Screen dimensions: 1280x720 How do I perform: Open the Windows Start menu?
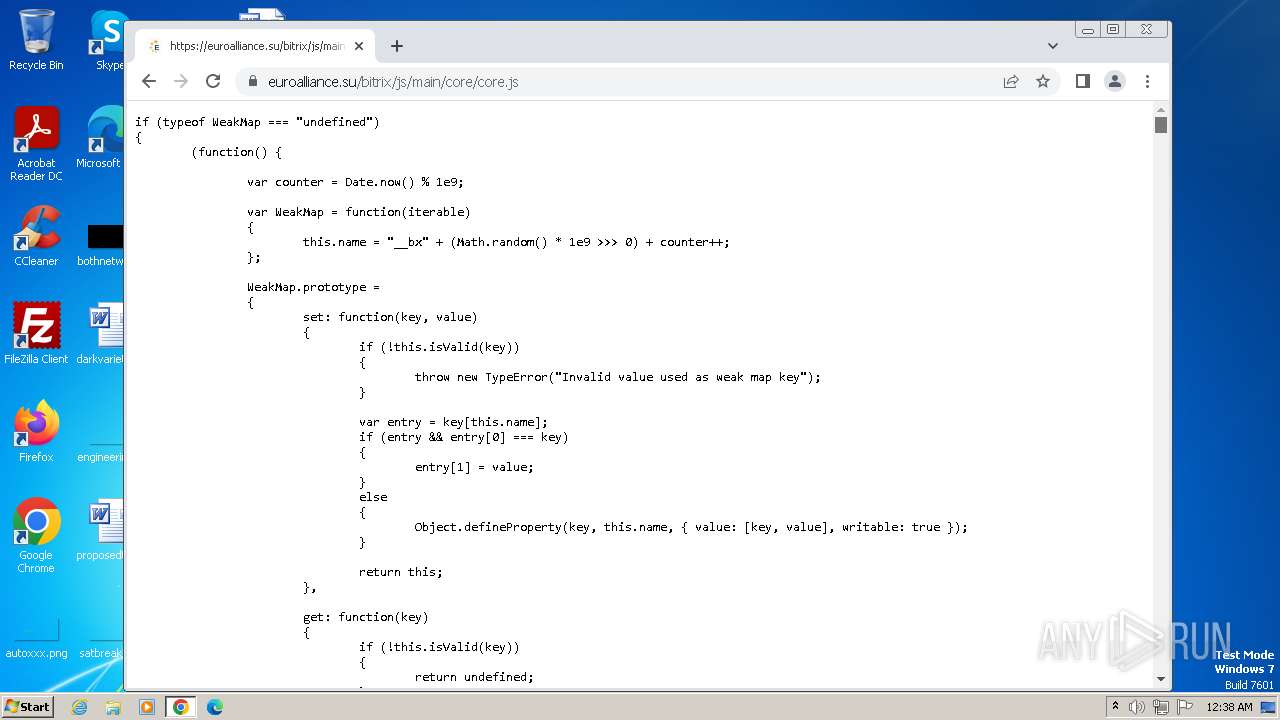click(27, 706)
